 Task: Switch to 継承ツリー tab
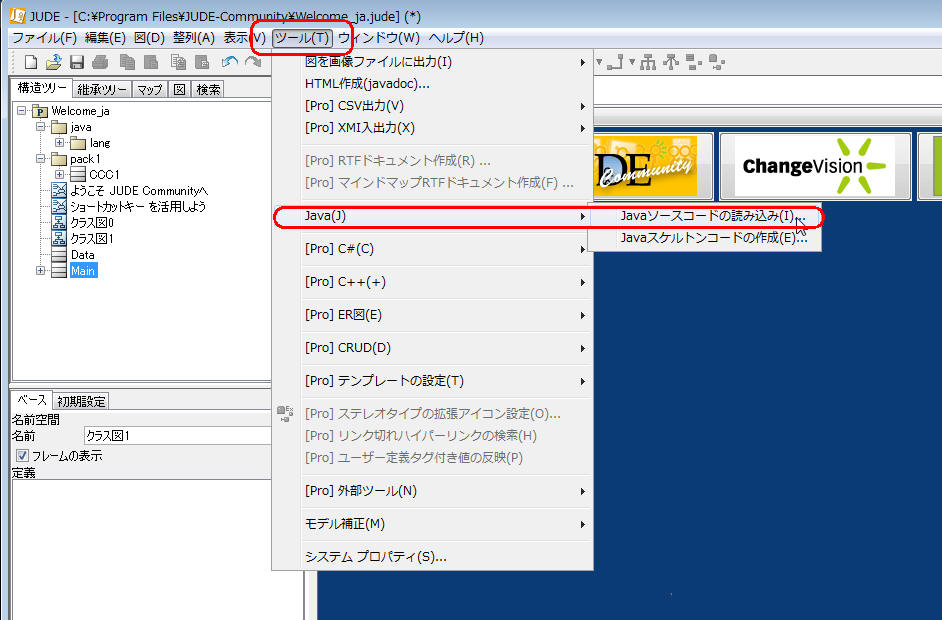click(x=102, y=89)
